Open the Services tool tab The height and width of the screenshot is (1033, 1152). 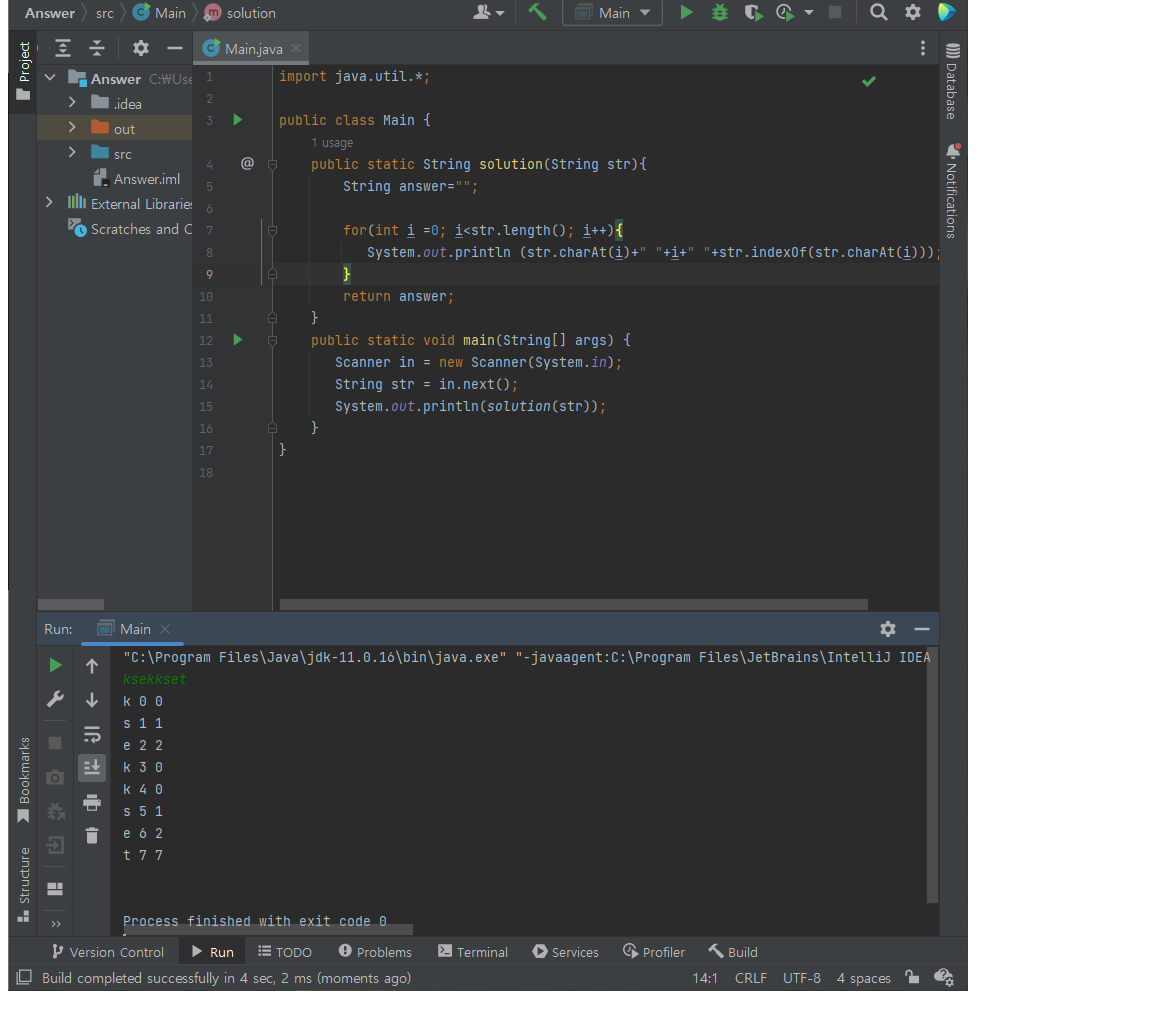[x=566, y=951]
